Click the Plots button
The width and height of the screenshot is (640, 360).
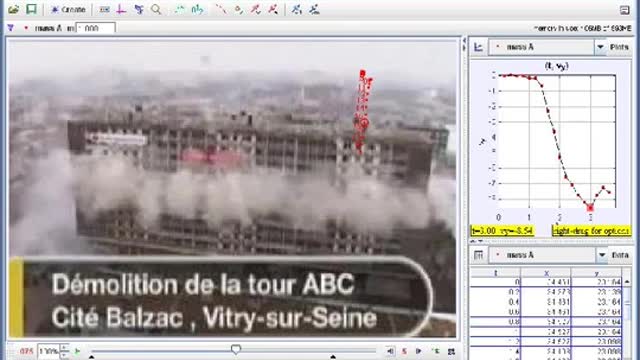[x=619, y=47]
